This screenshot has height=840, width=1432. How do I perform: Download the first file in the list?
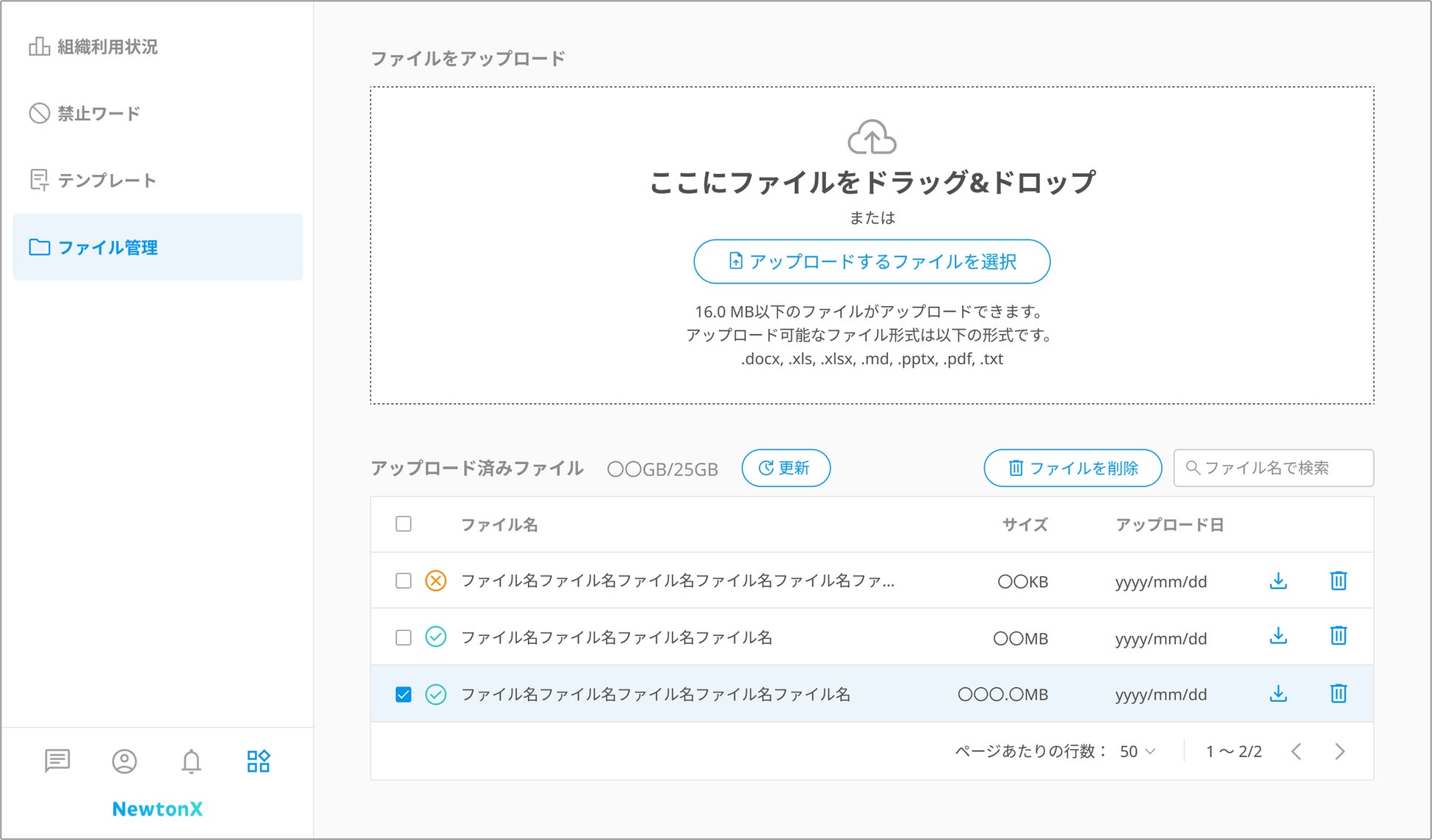pos(1278,581)
